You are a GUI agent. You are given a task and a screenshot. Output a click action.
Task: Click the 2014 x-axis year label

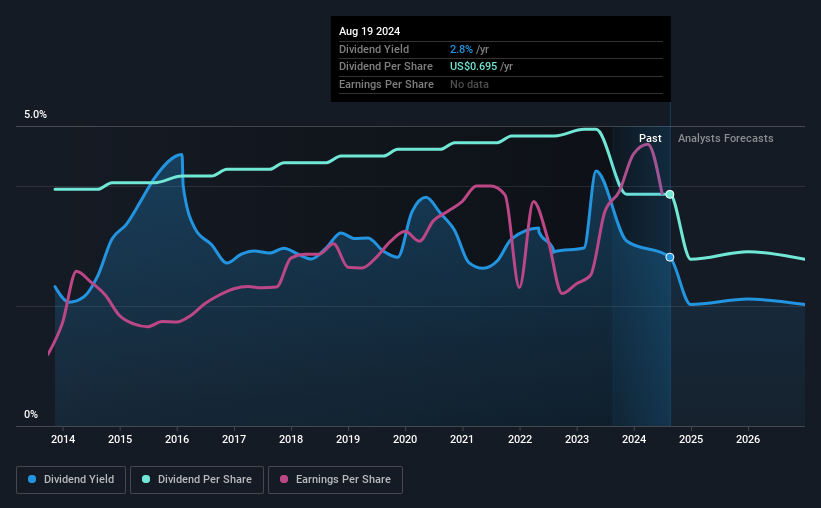pyautogui.click(x=63, y=439)
